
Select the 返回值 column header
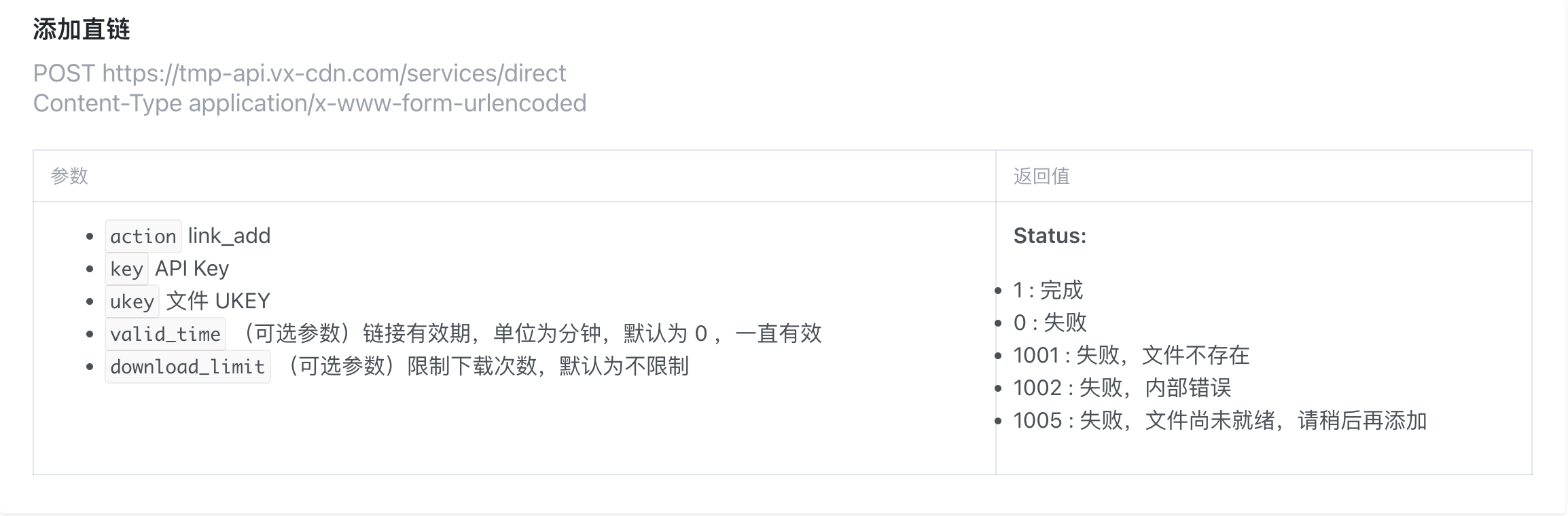tap(1041, 177)
